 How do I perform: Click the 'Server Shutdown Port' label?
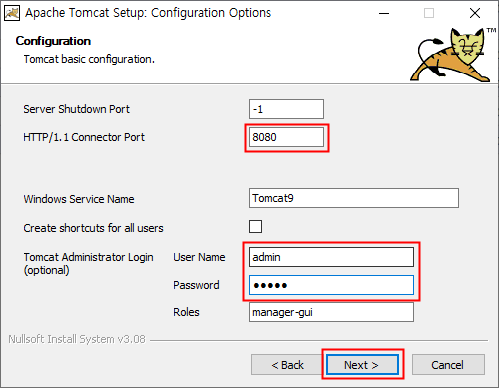pos(76,109)
